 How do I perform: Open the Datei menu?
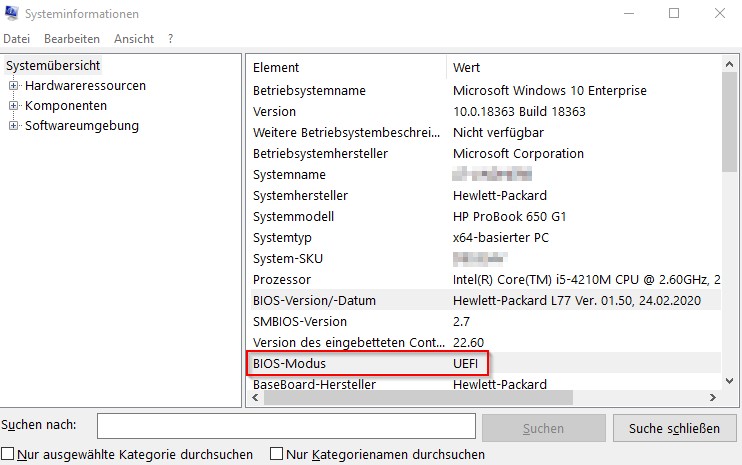(17, 39)
